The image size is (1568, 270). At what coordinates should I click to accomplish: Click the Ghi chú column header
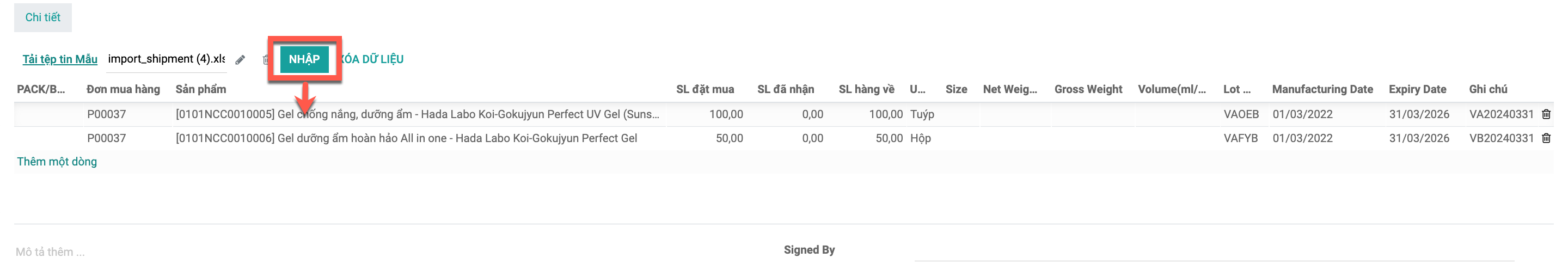click(x=1487, y=89)
